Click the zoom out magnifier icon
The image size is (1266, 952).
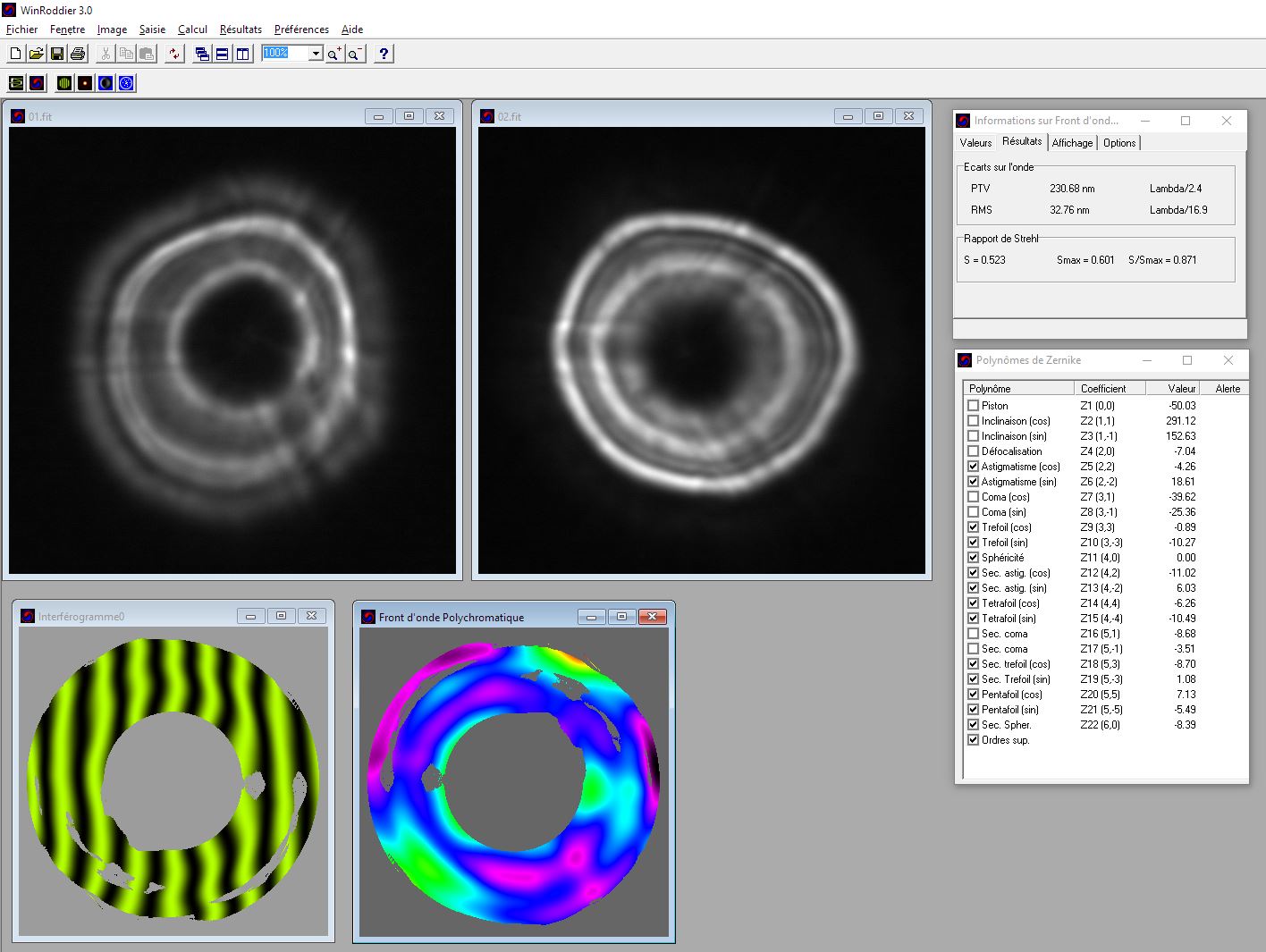355,54
